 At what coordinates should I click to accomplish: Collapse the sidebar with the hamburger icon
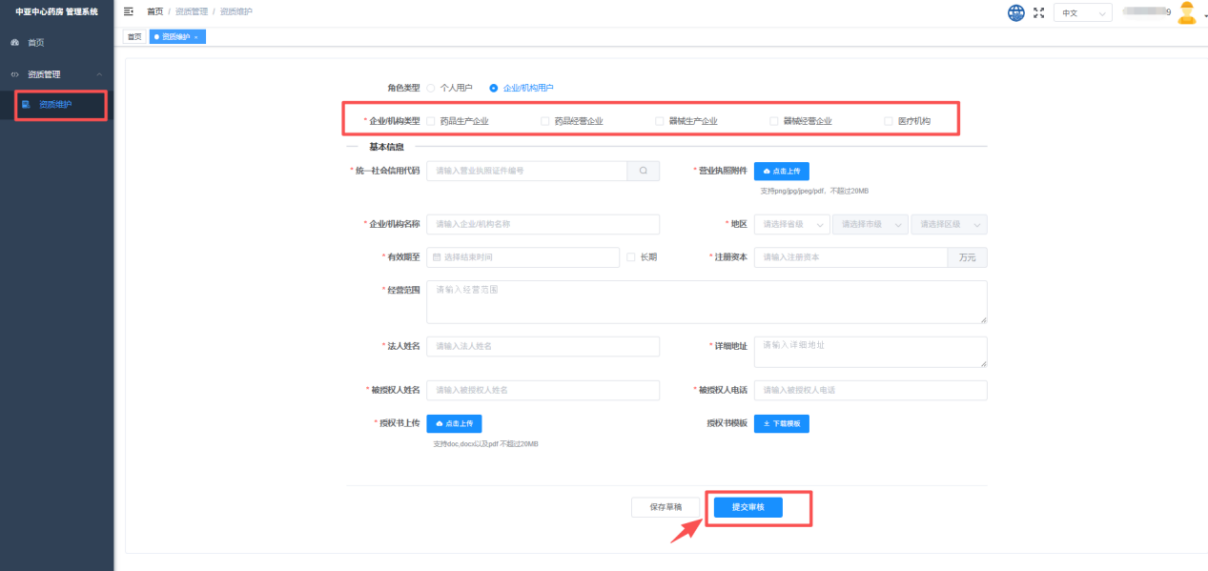[x=129, y=11]
